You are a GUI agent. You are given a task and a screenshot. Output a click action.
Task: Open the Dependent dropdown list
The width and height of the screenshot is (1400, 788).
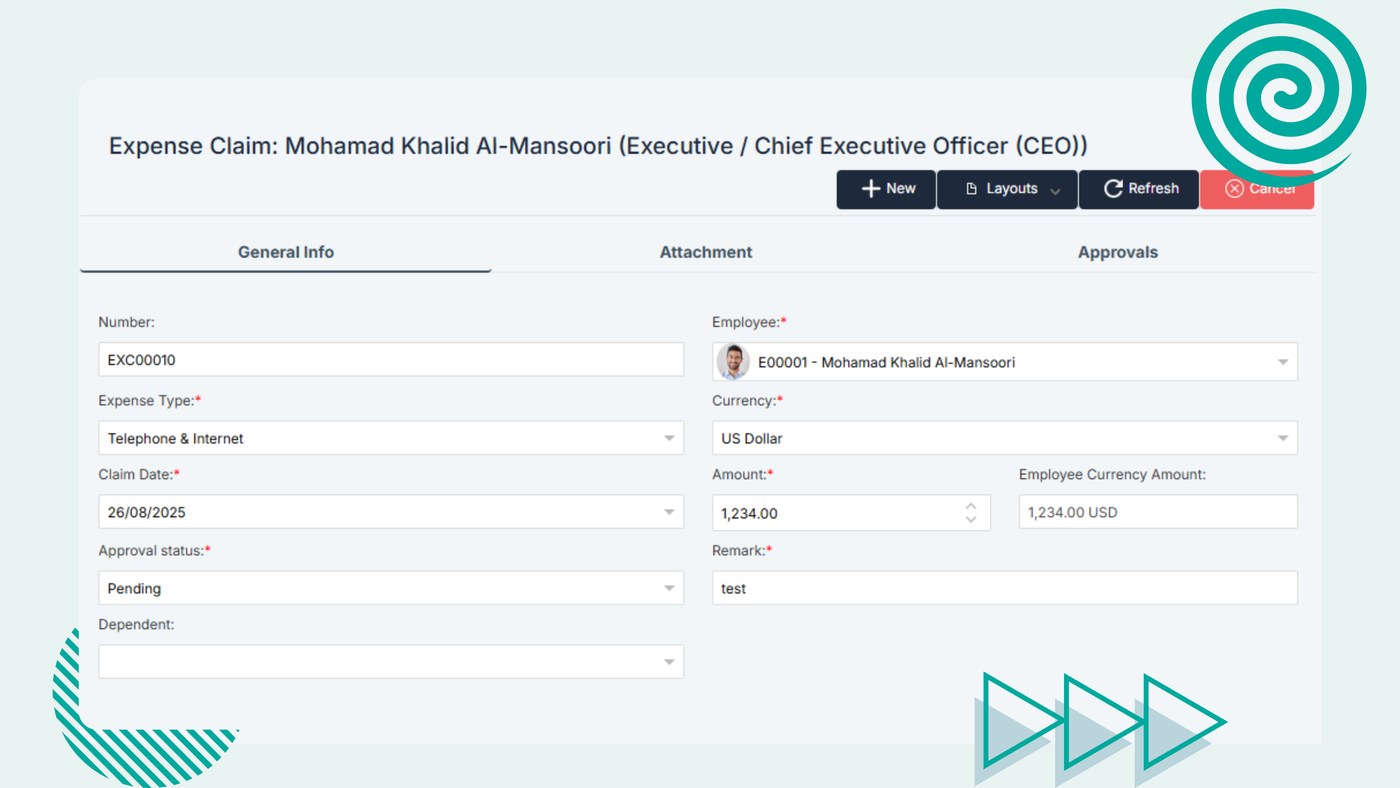click(x=669, y=662)
